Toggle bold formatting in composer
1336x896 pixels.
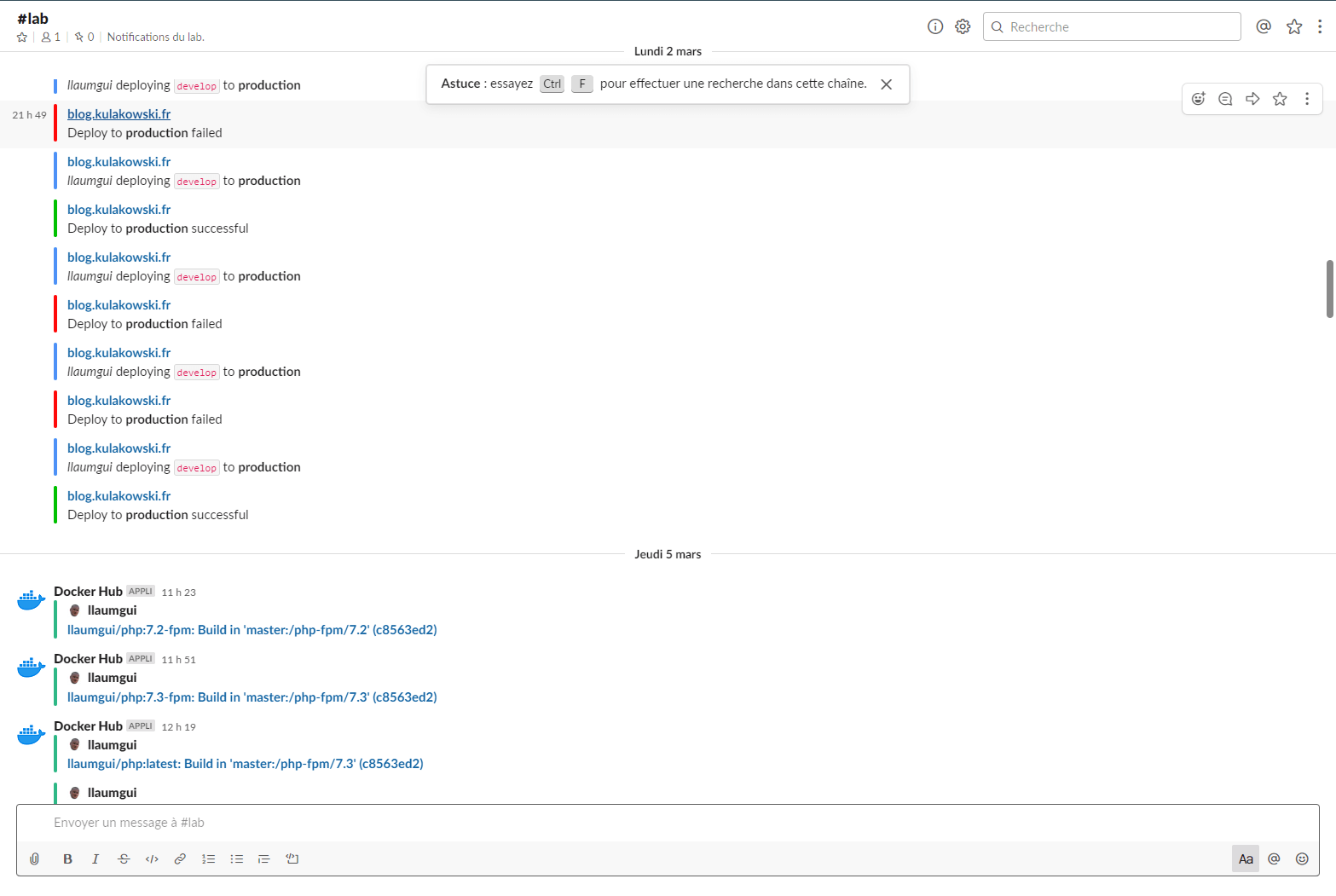point(67,858)
